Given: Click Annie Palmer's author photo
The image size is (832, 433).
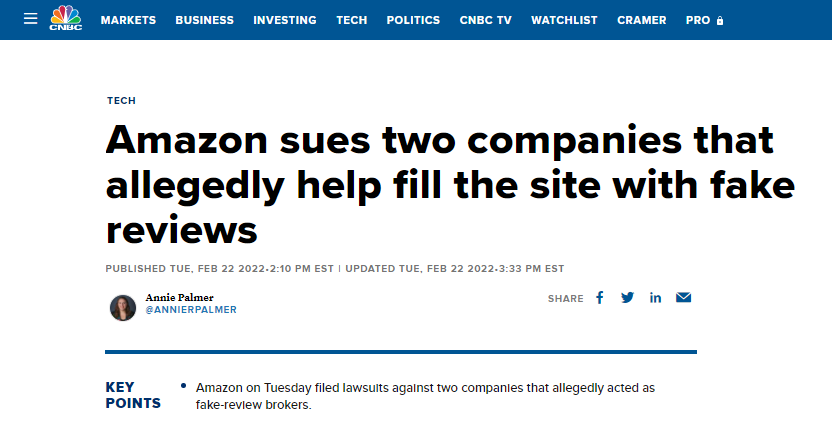Looking at the screenshot, I should pos(123,307).
